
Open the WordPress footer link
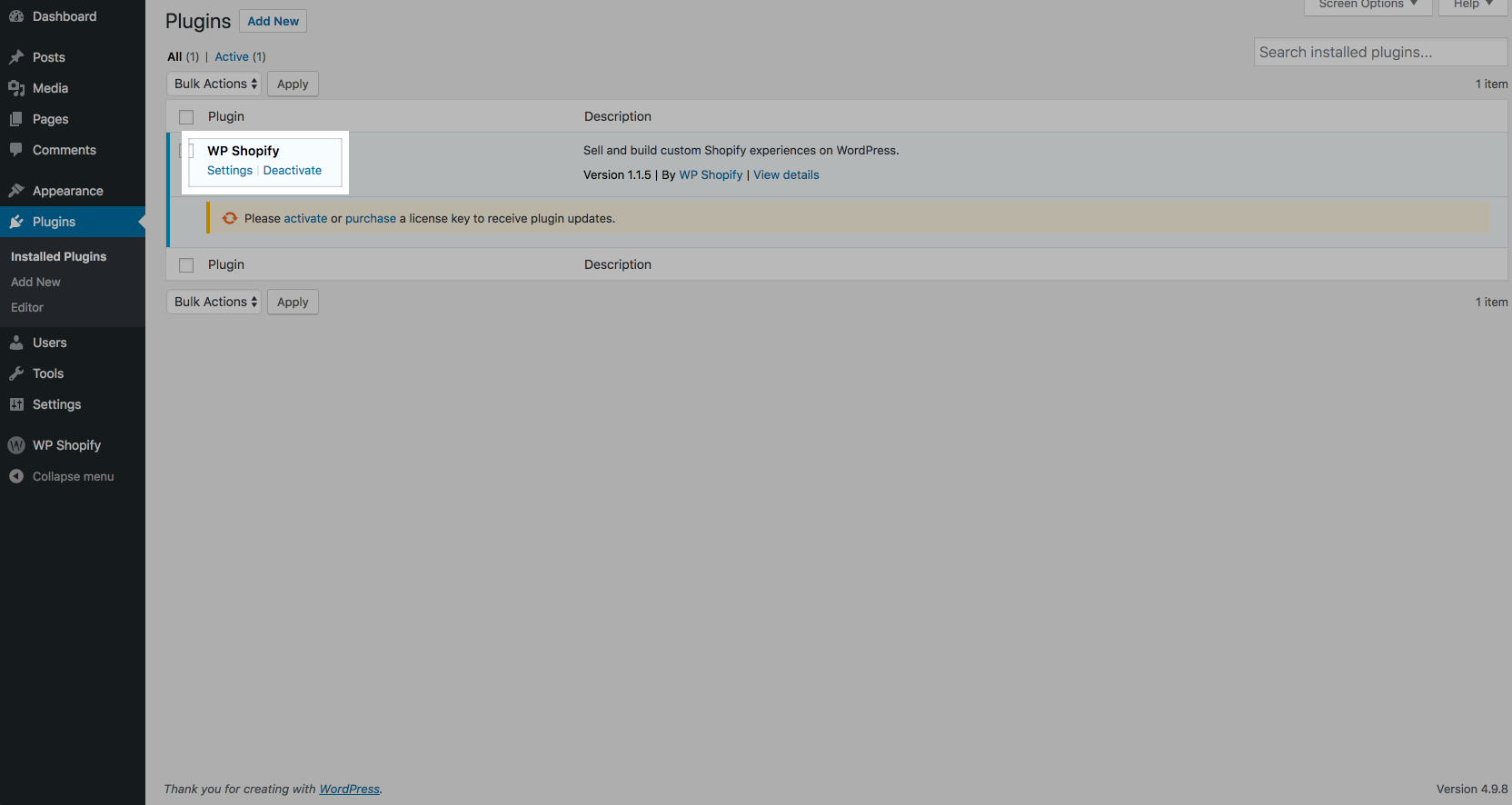click(x=350, y=789)
